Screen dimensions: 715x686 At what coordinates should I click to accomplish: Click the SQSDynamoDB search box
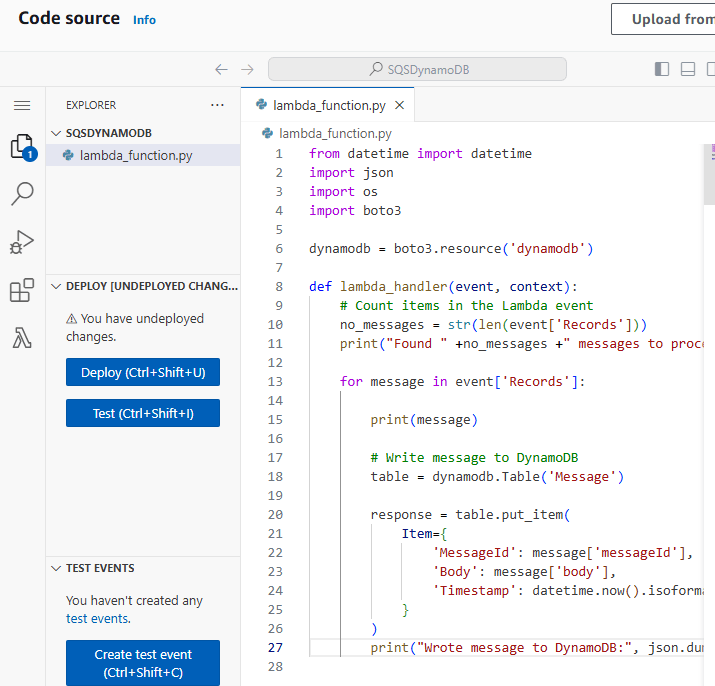417,69
